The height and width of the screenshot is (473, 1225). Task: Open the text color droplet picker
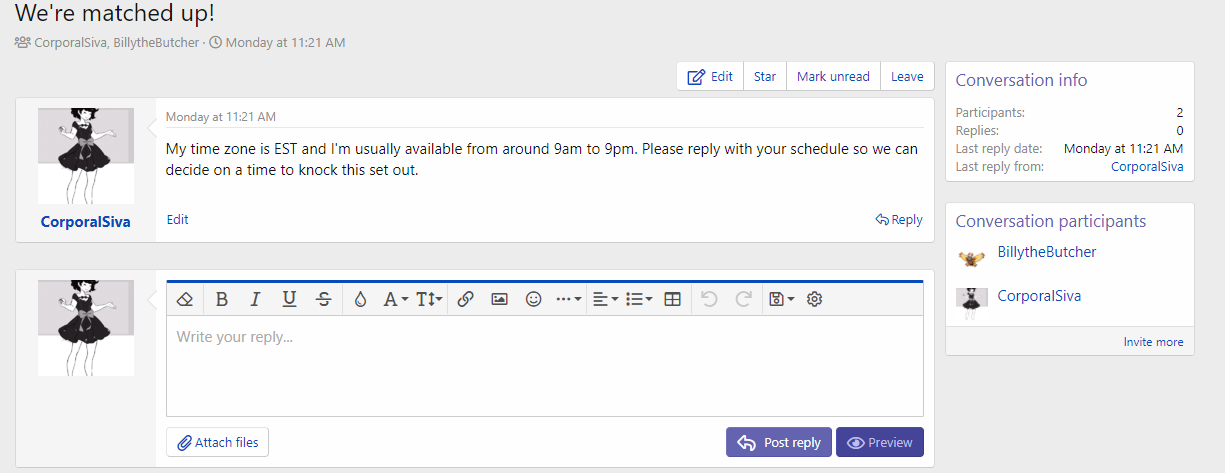pyautogui.click(x=360, y=299)
